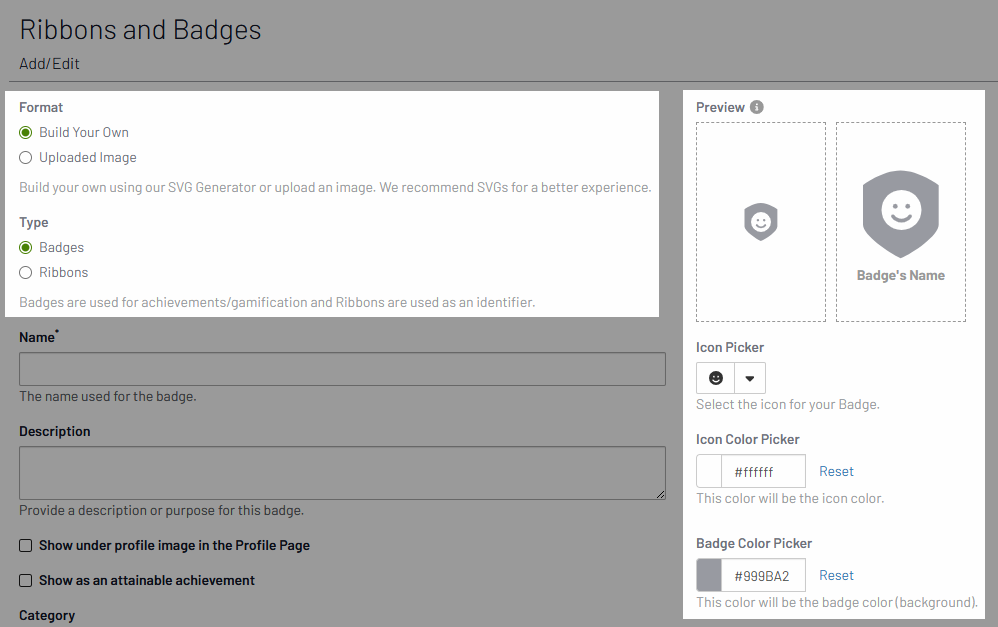Check Show as an attainable achievement

click(25, 580)
